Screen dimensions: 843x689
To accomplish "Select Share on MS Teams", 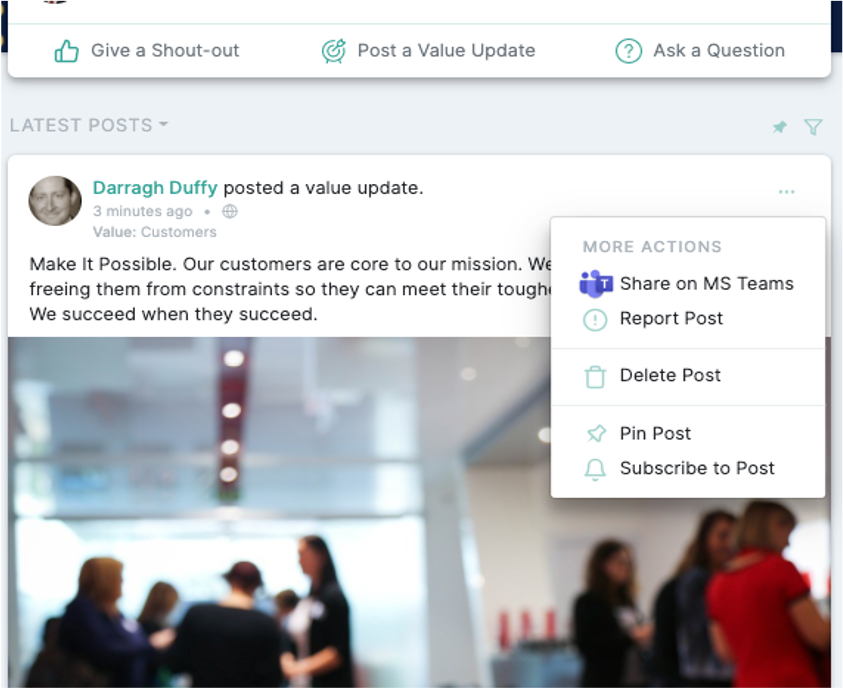I will (688, 283).
